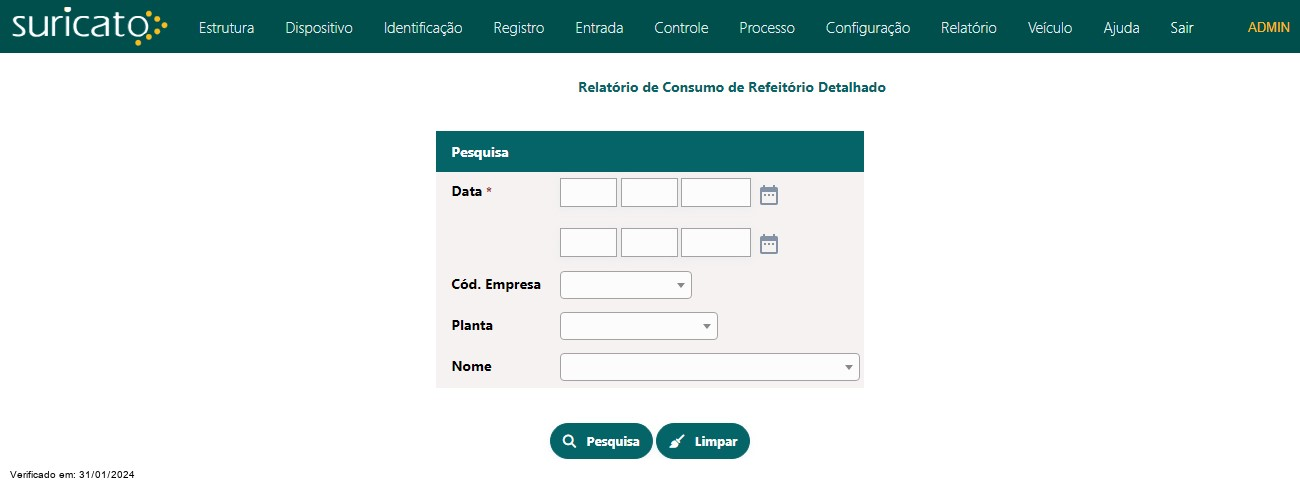Open the start date calendar picker

coord(769,194)
